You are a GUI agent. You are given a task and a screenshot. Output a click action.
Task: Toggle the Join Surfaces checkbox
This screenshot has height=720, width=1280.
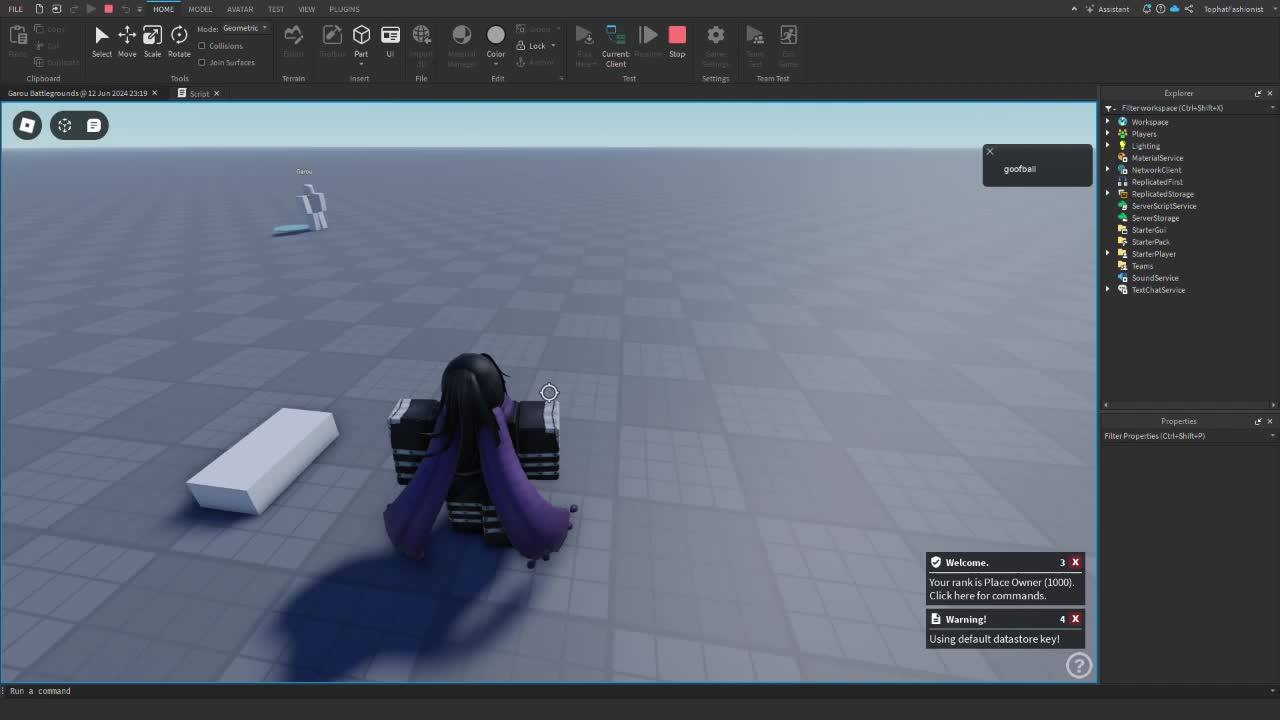[202, 62]
